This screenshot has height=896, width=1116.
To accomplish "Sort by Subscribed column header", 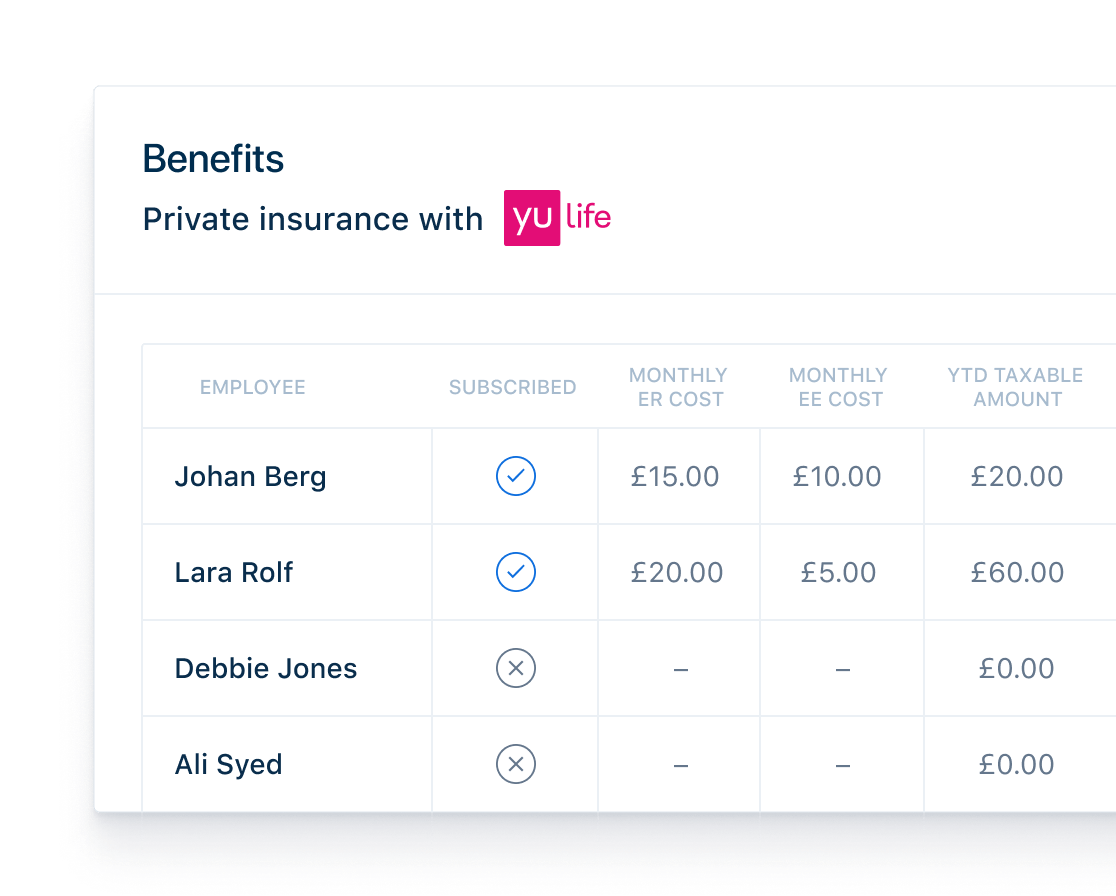I will 512,387.
